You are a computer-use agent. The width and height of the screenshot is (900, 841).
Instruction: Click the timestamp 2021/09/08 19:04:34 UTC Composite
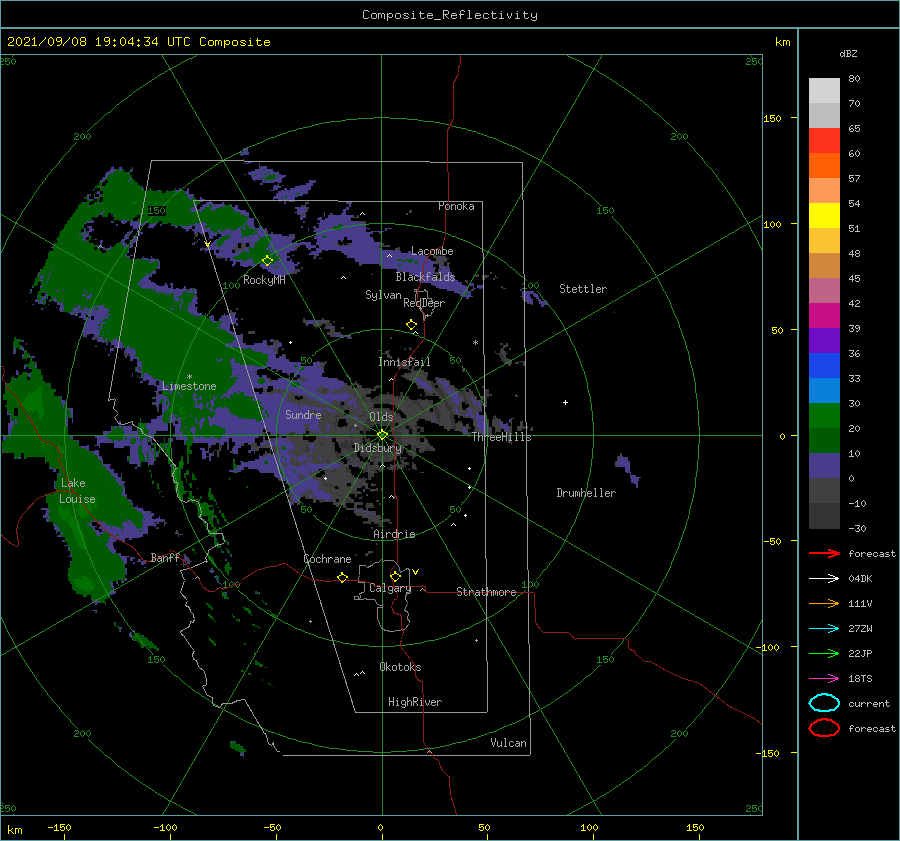click(x=138, y=42)
